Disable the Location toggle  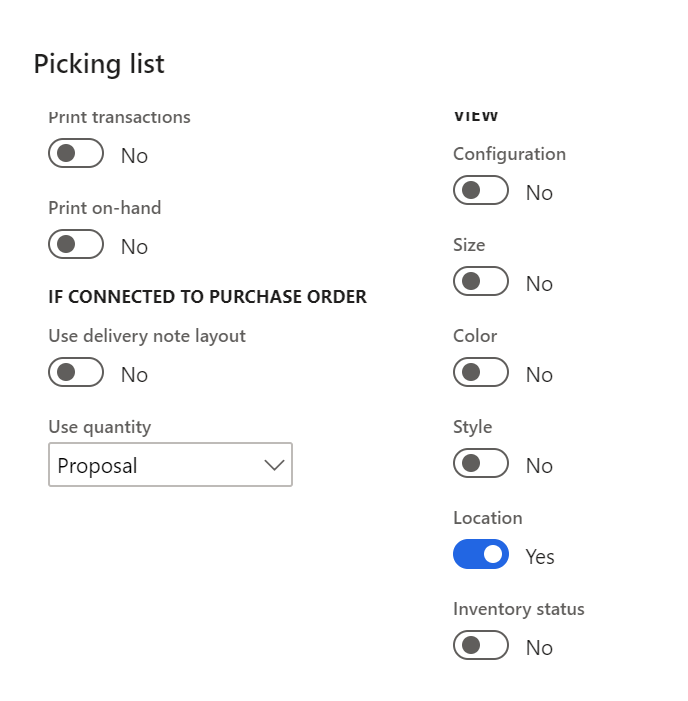[481, 555]
